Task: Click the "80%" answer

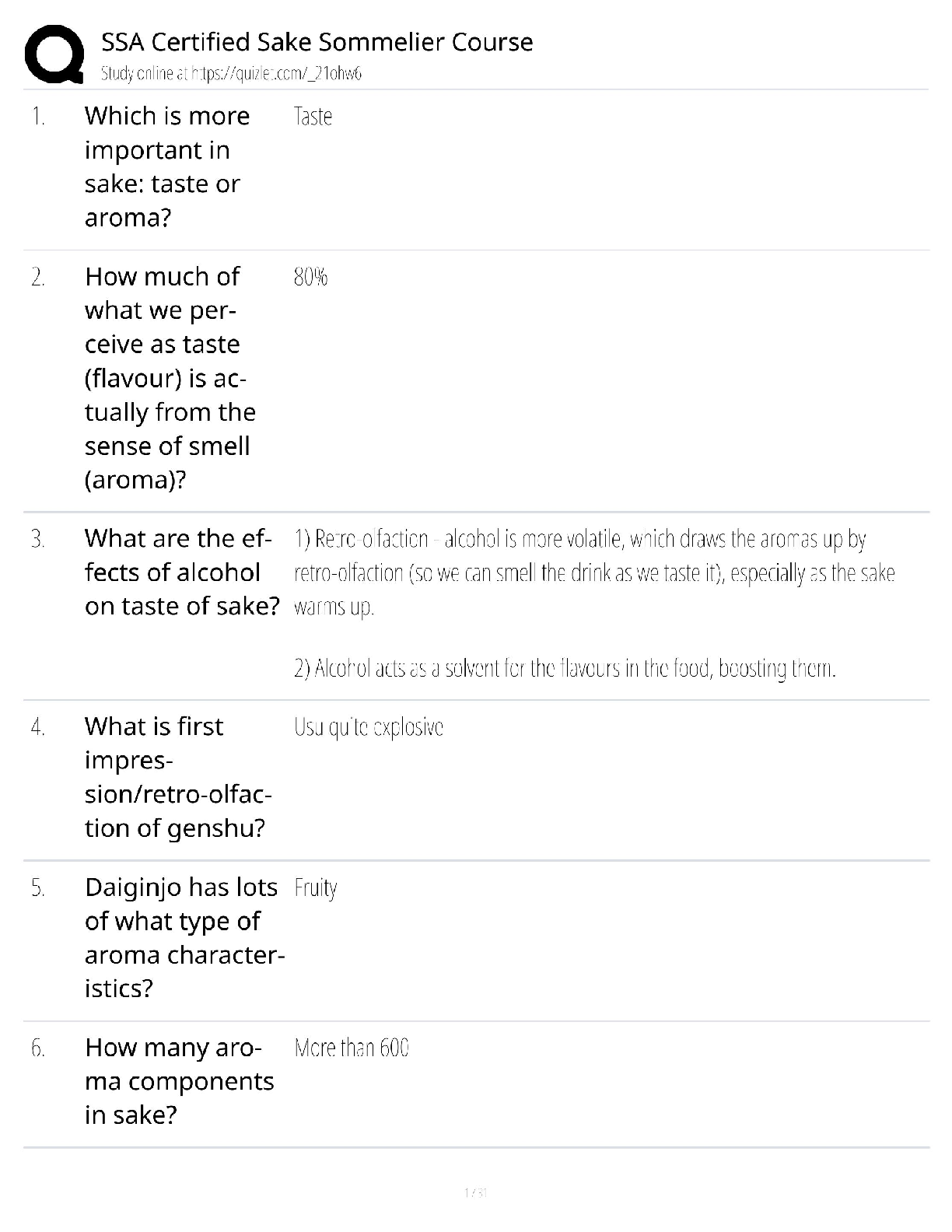Action: click(310, 277)
